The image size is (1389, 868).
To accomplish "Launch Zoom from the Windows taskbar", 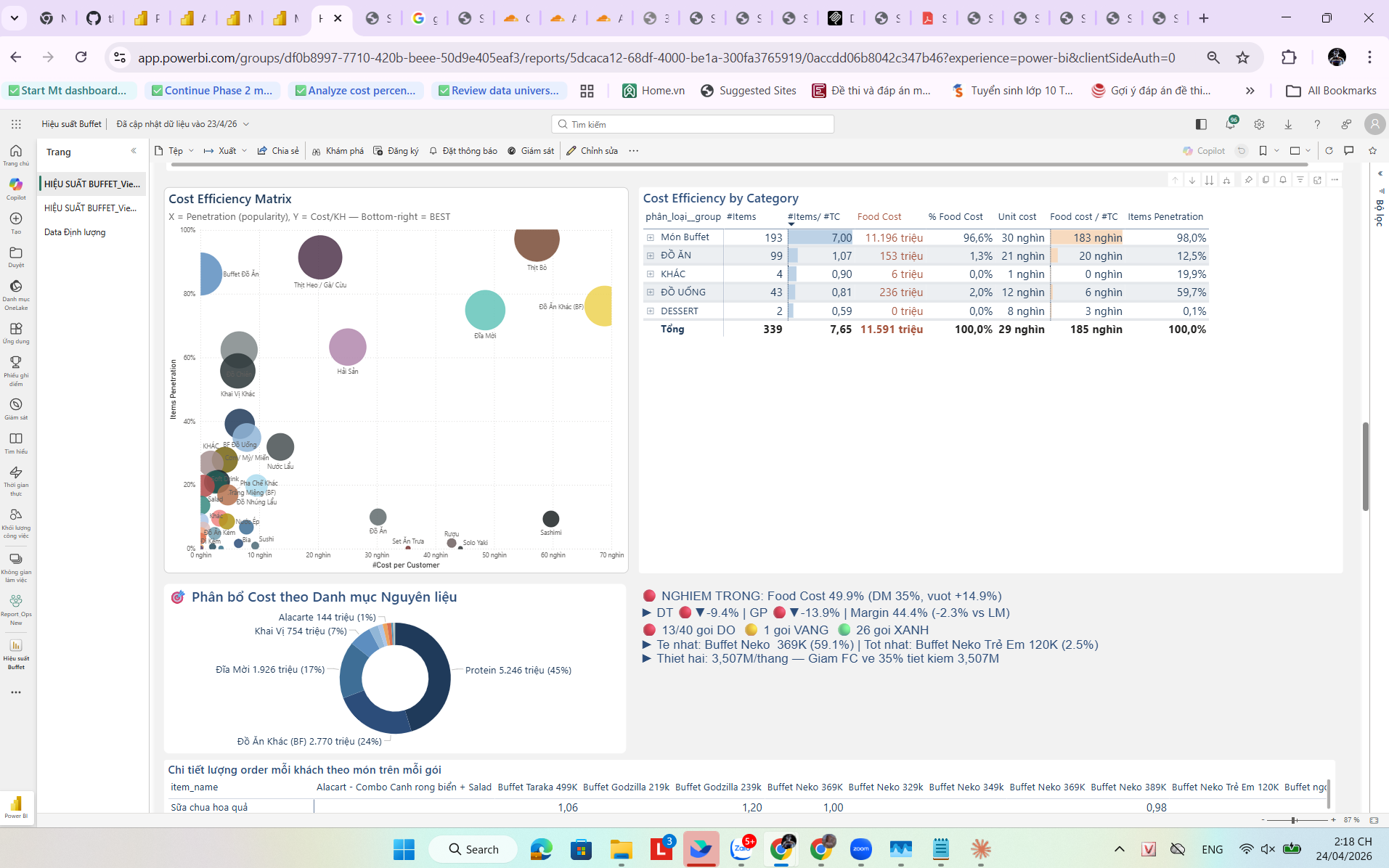I will point(861,849).
